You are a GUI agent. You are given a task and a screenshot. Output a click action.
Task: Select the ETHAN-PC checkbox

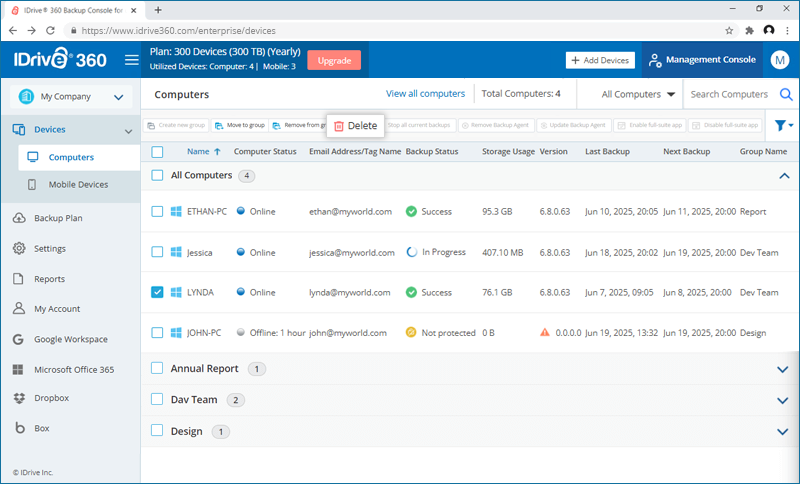(157, 212)
